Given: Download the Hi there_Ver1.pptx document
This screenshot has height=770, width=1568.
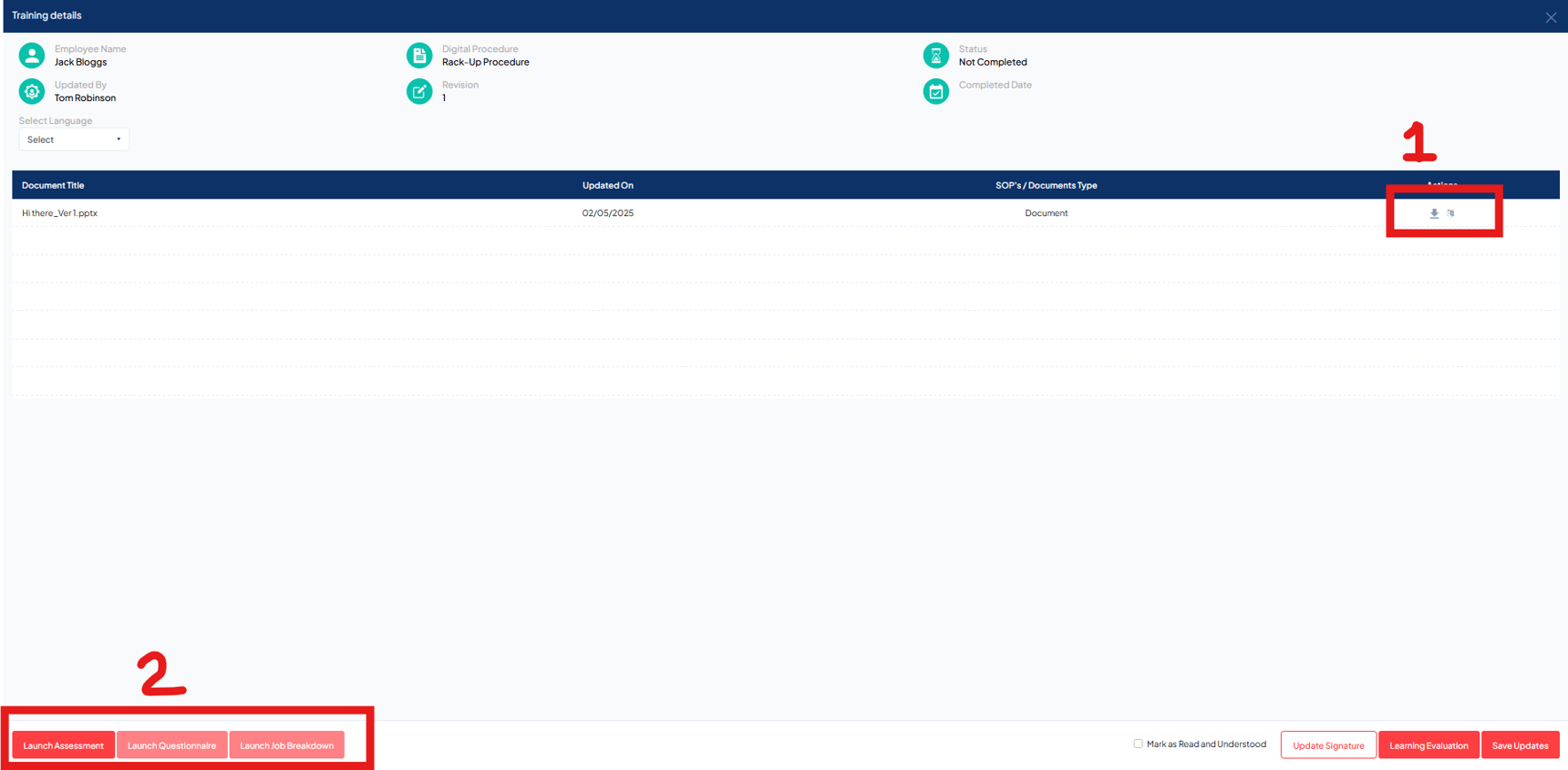Looking at the screenshot, I should coord(1434,213).
